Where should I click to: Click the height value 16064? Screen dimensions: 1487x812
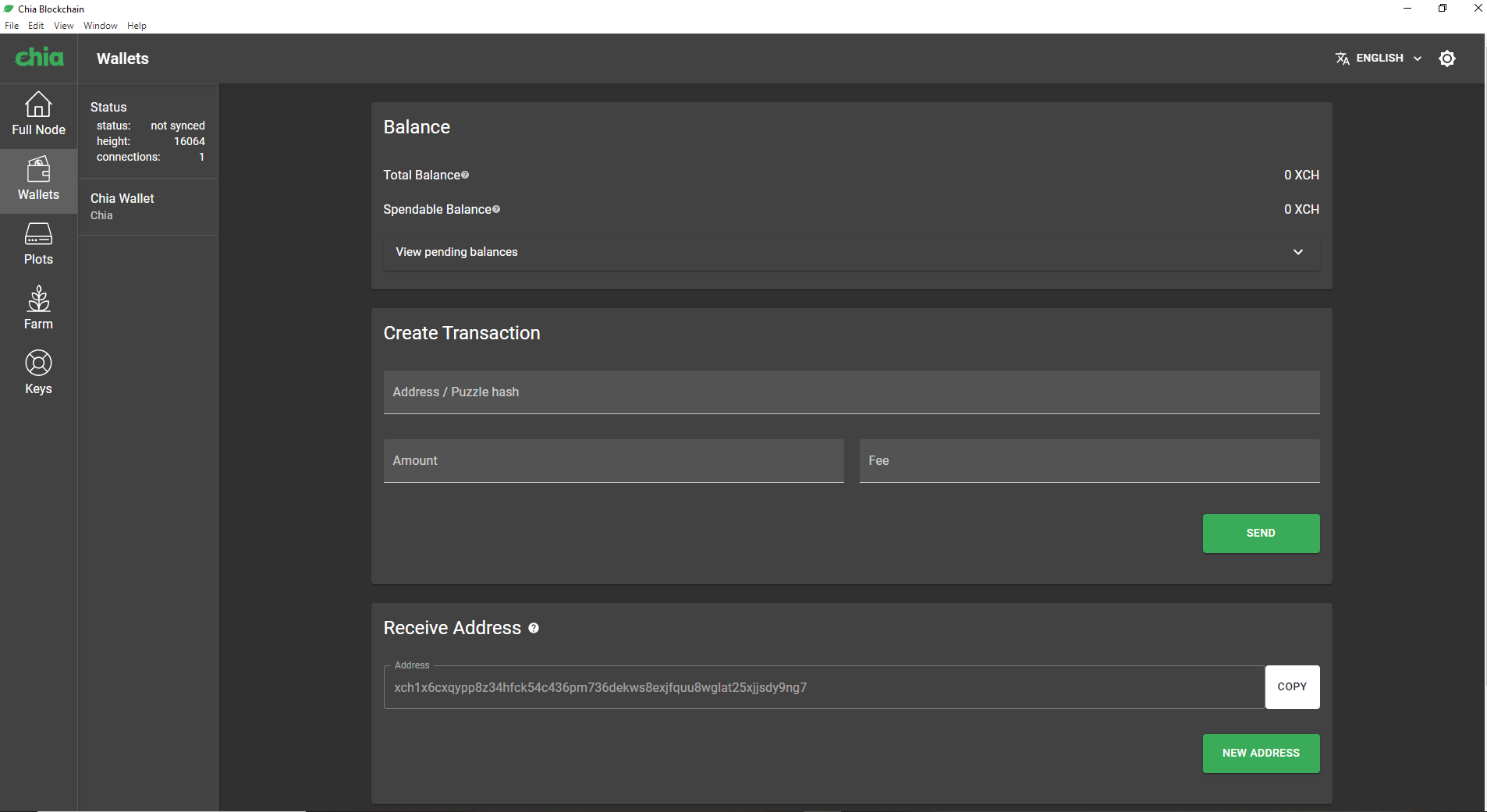190,141
